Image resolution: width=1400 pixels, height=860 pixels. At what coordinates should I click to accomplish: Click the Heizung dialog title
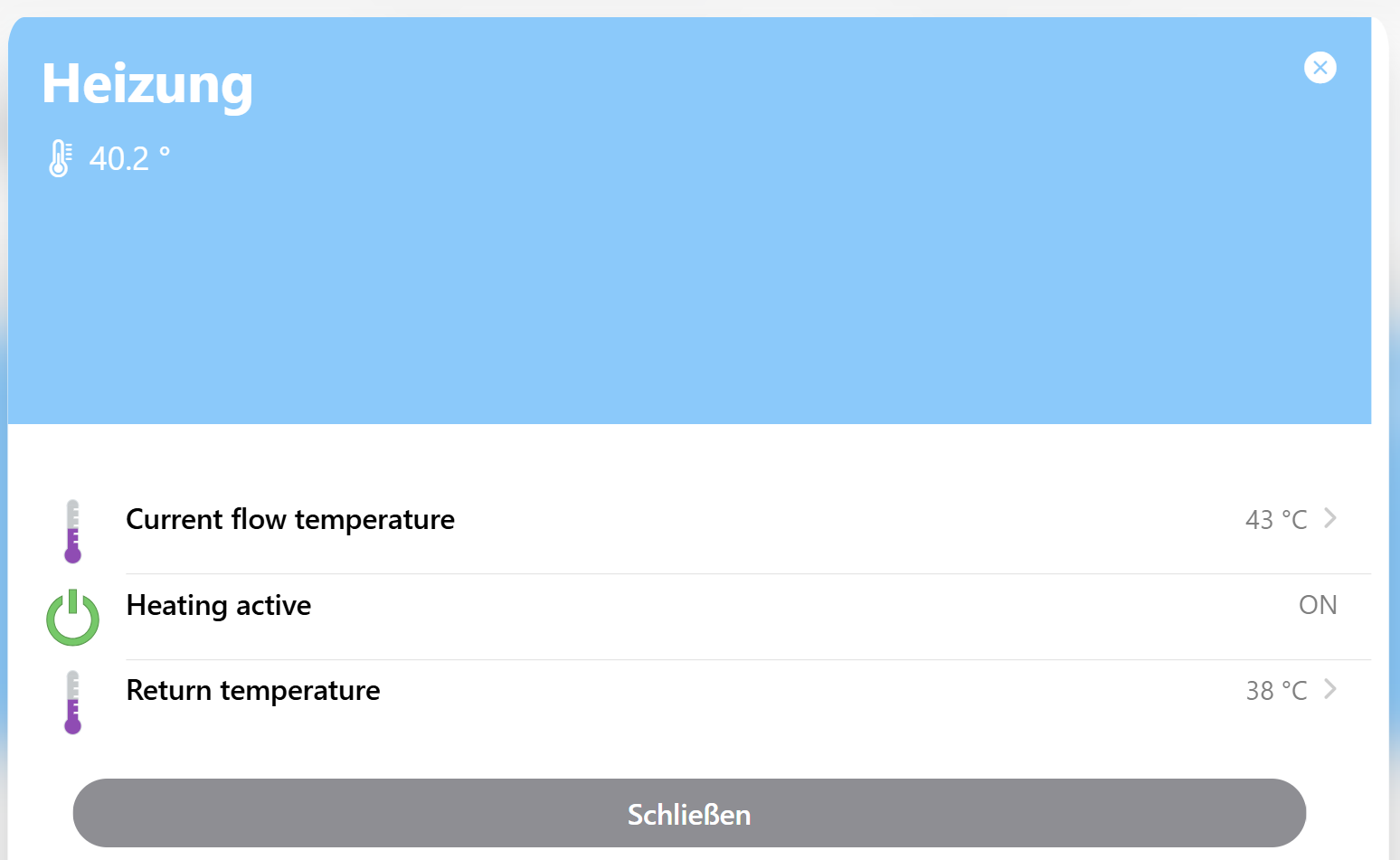point(147,84)
